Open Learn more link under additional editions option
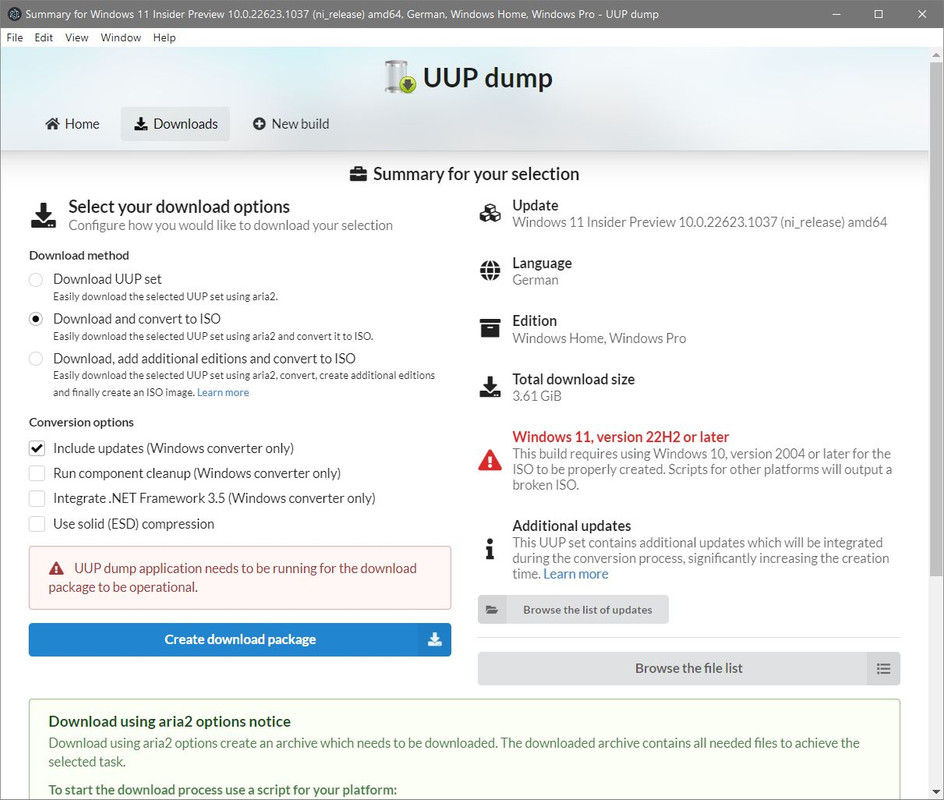This screenshot has height=800, width=944. [223, 392]
